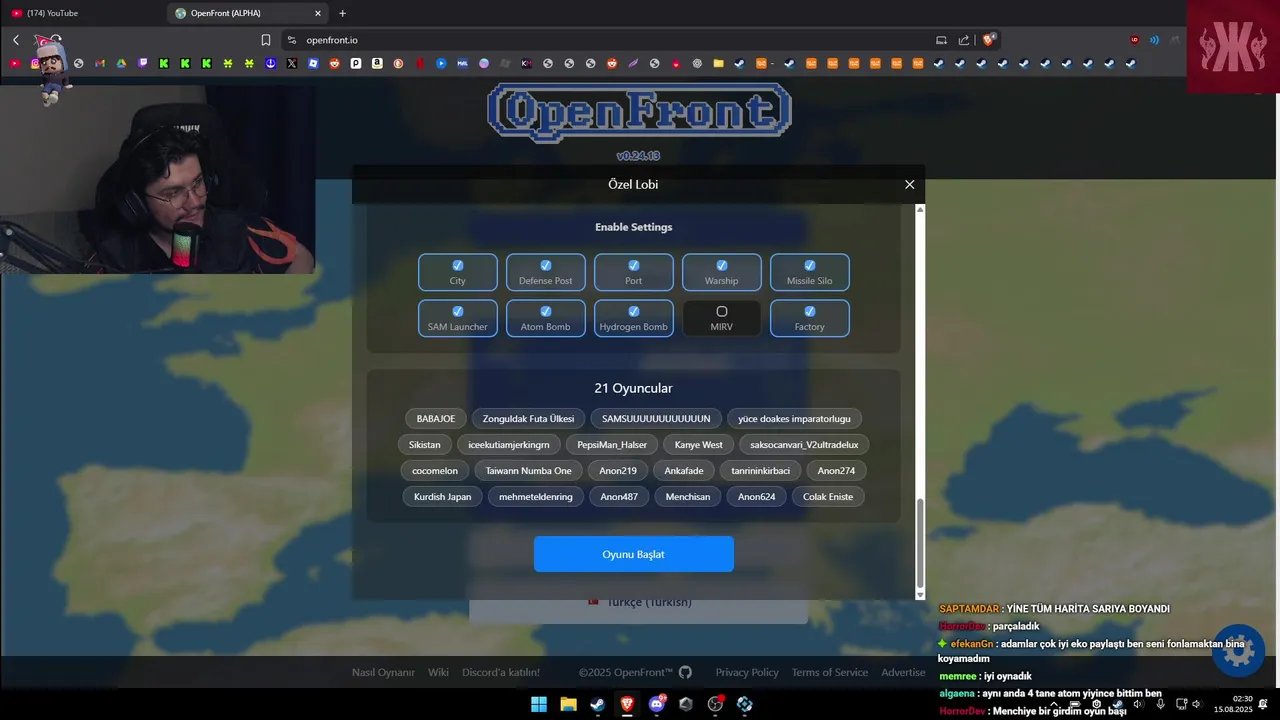Image resolution: width=1280 pixels, height=720 pixels.
Task: Select player saksocanvari_V2ultradelux
Action: [x=805, y=444]
